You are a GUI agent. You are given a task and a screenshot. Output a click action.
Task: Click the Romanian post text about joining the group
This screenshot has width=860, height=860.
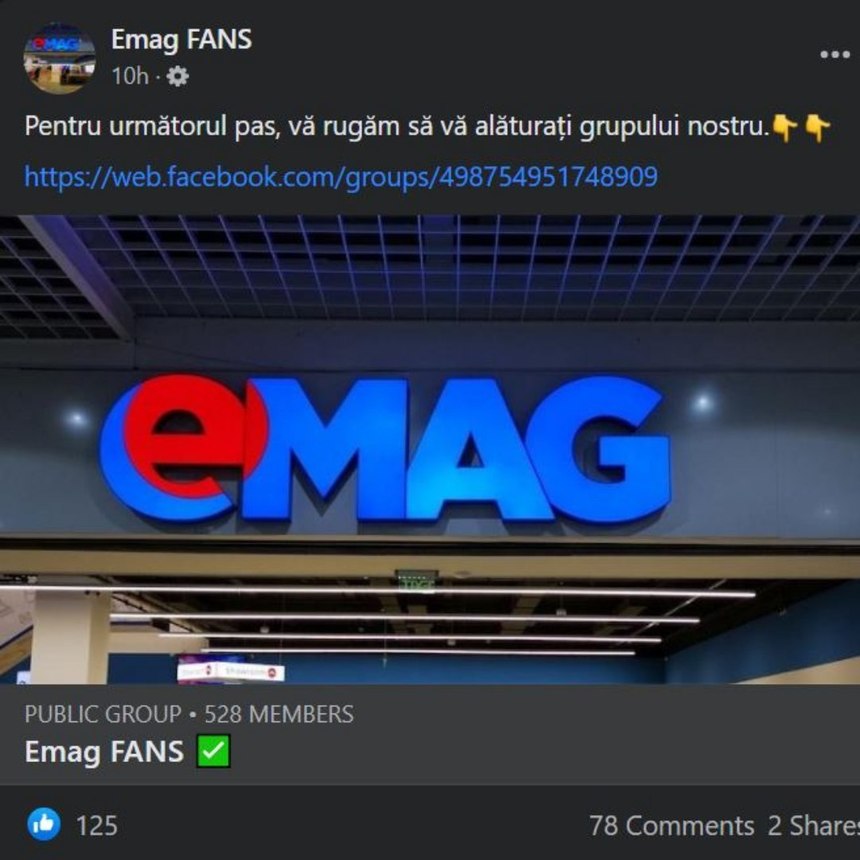(x=397, y=127)
